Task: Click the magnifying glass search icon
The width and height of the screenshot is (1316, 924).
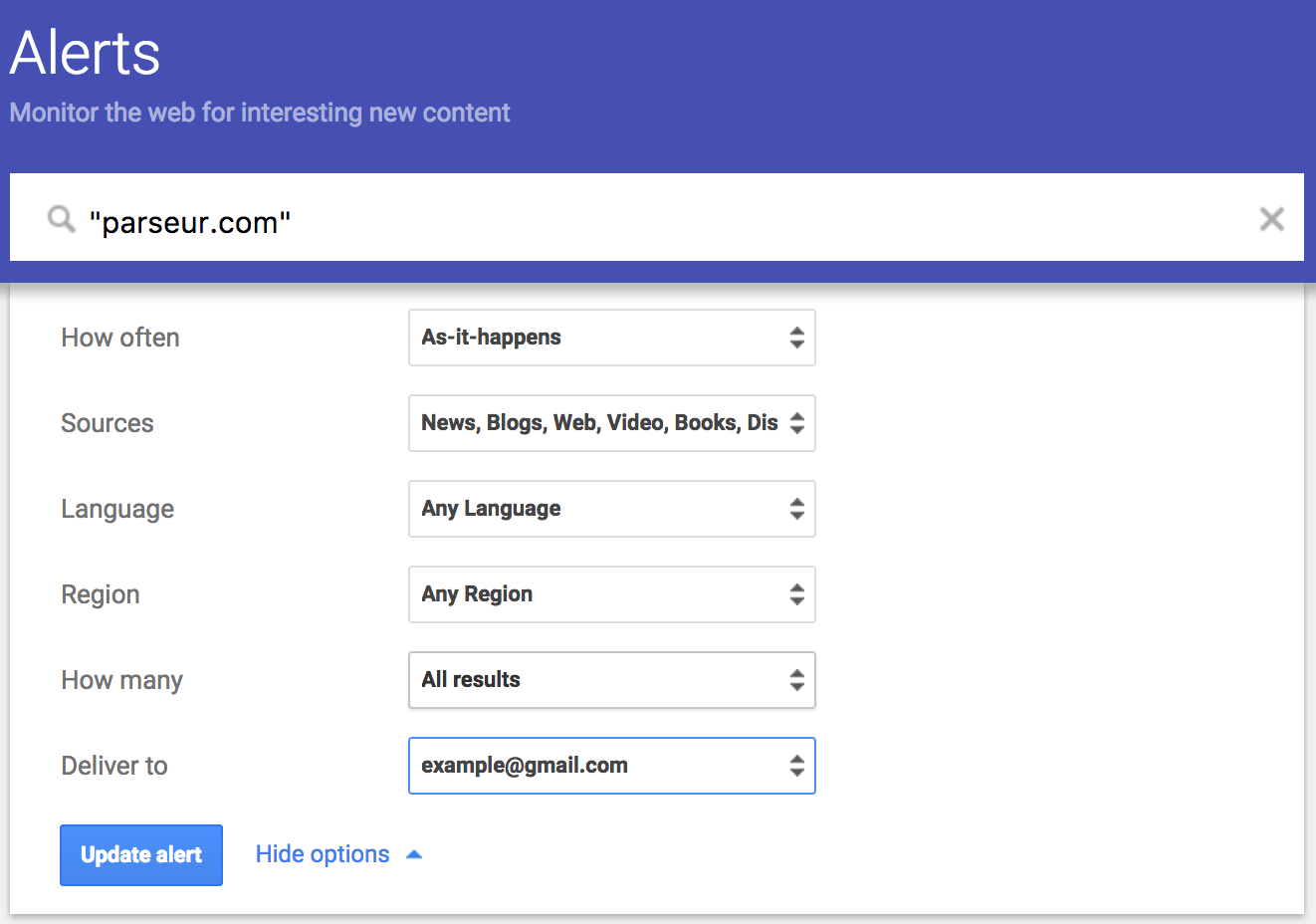Action: tap(60, 218)
